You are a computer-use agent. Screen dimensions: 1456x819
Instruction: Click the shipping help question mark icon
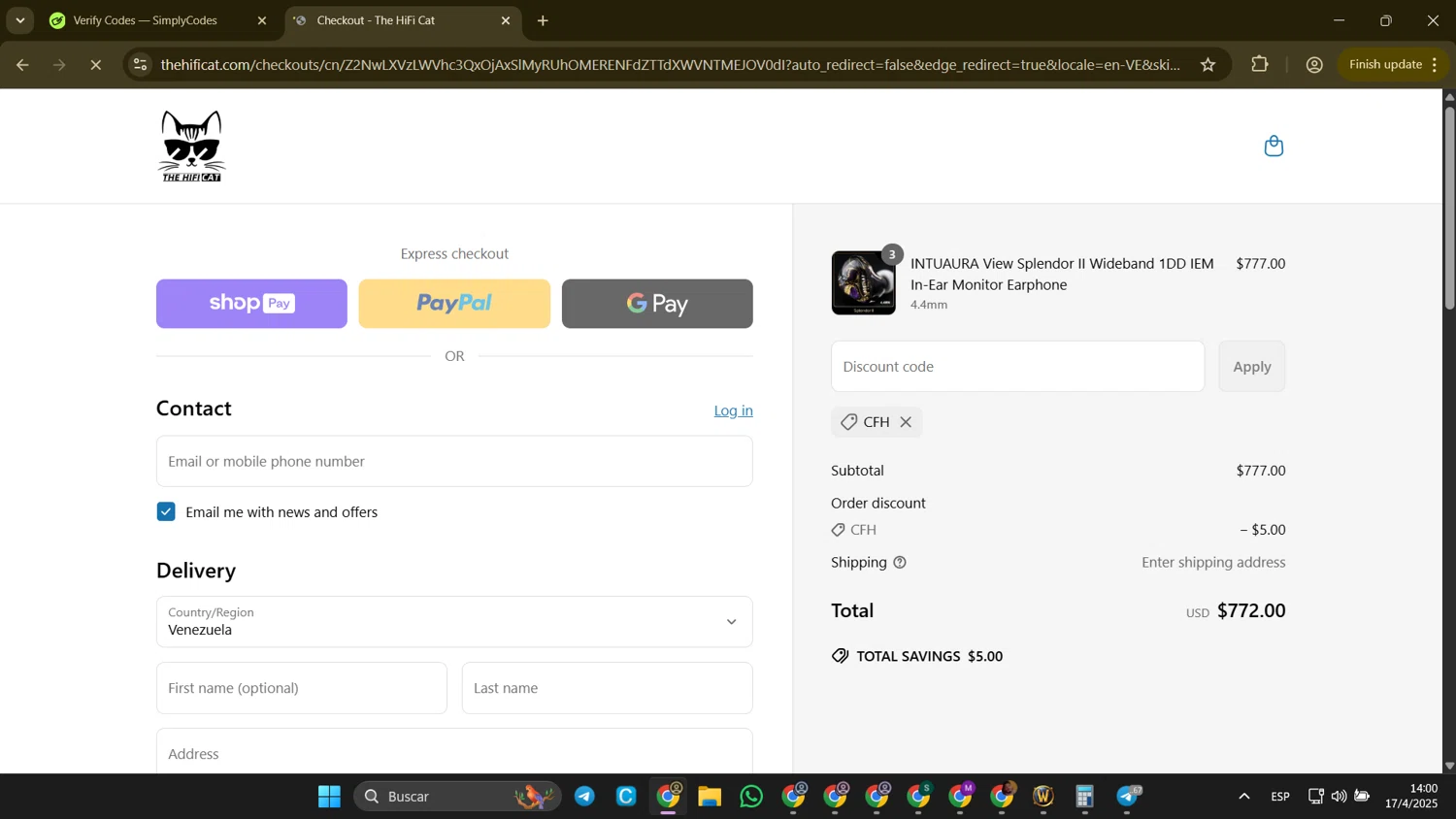(x=900, y=563)
